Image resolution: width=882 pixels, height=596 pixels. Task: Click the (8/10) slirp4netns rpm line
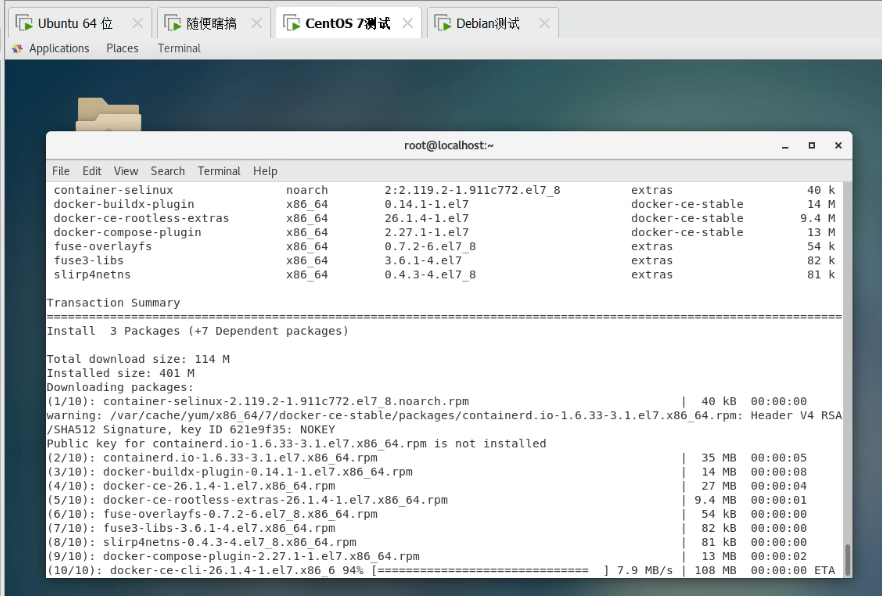pos(427,542)
